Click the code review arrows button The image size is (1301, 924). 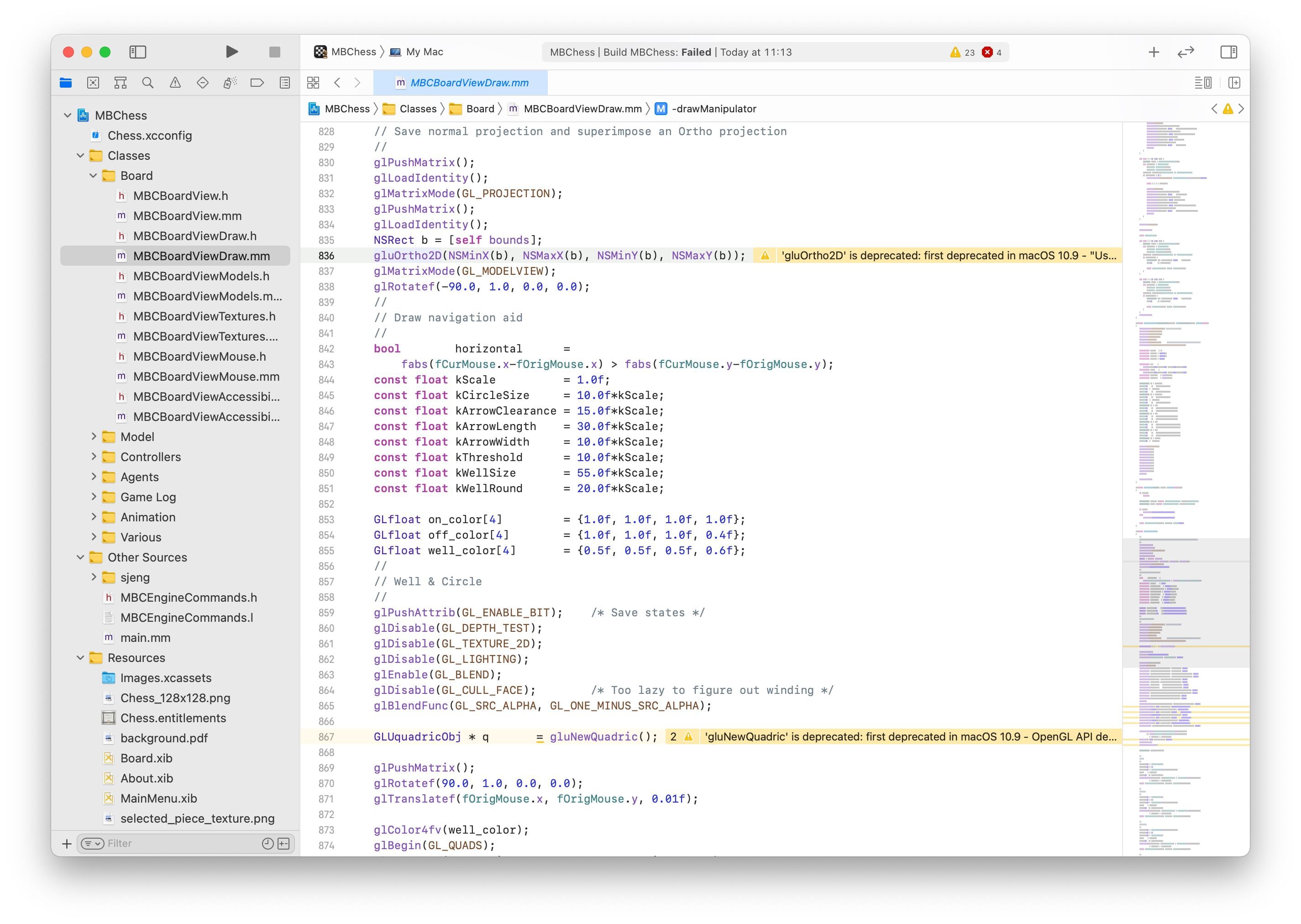(1186, 52)
